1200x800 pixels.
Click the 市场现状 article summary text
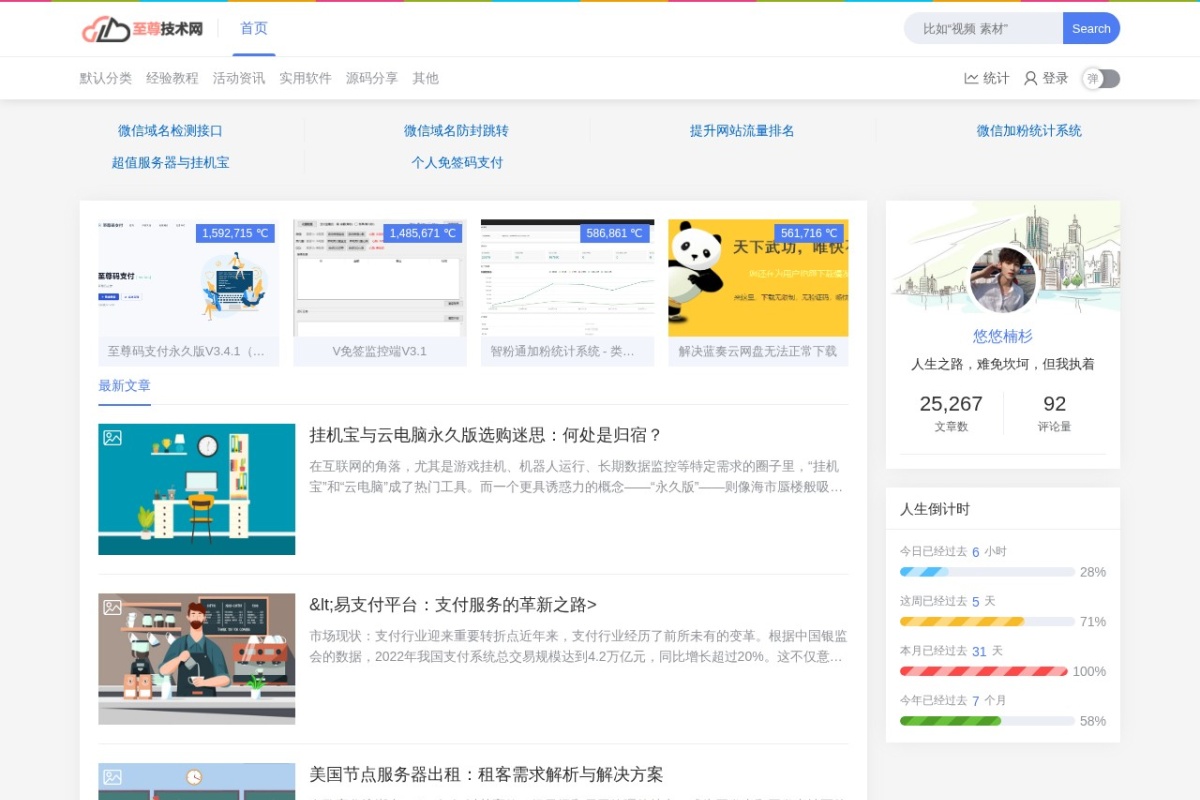(578, 647)
